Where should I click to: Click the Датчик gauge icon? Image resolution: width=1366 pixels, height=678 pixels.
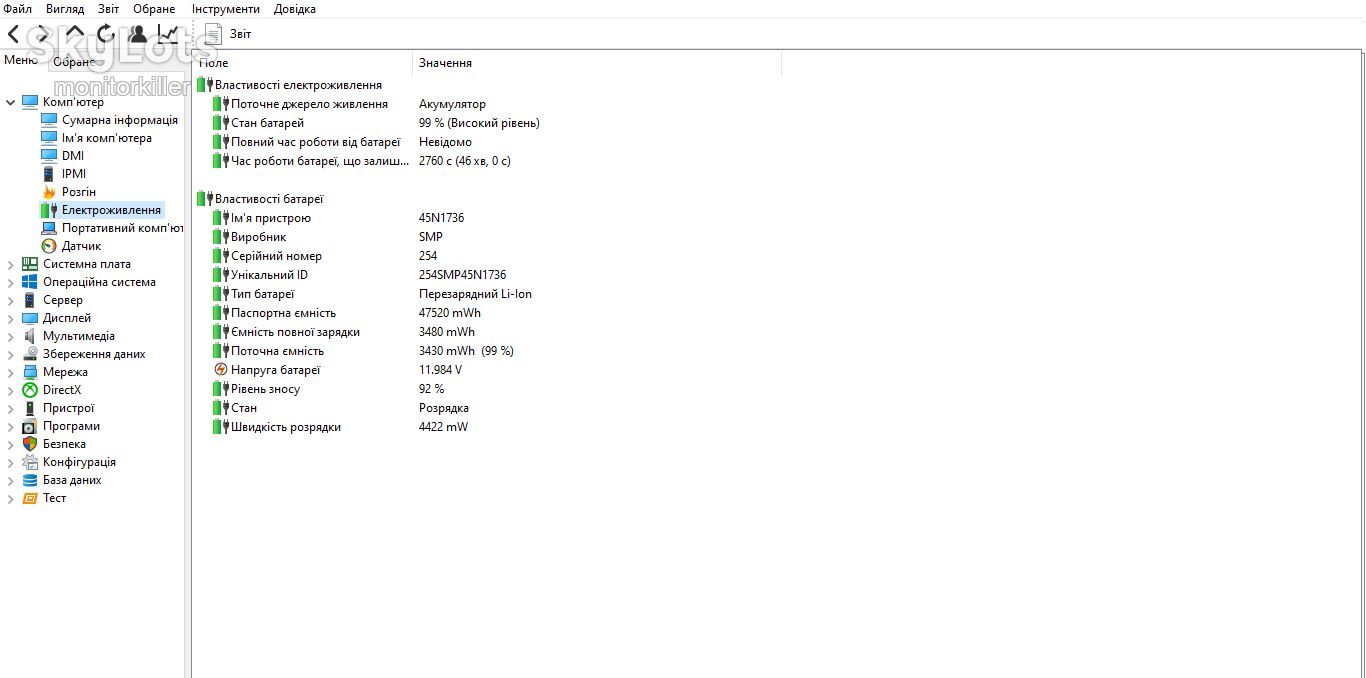click(x=49, y=246)
